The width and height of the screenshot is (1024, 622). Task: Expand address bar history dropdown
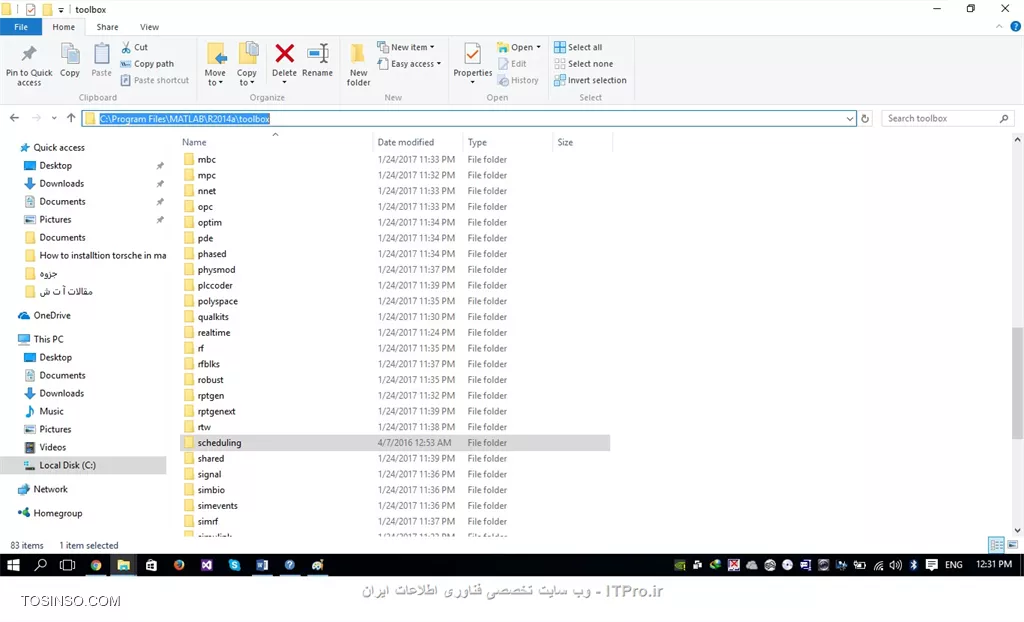(849, 118)
